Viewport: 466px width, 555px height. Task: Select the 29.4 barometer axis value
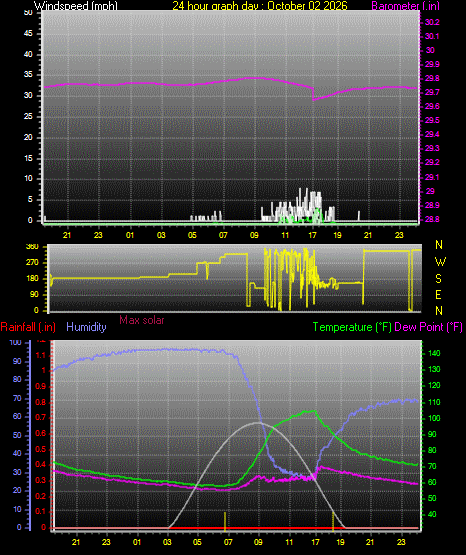(x=432, y=135)
